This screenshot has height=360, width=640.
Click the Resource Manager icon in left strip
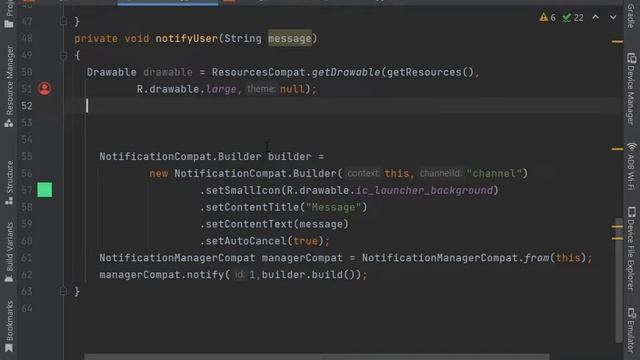(9, 123)
